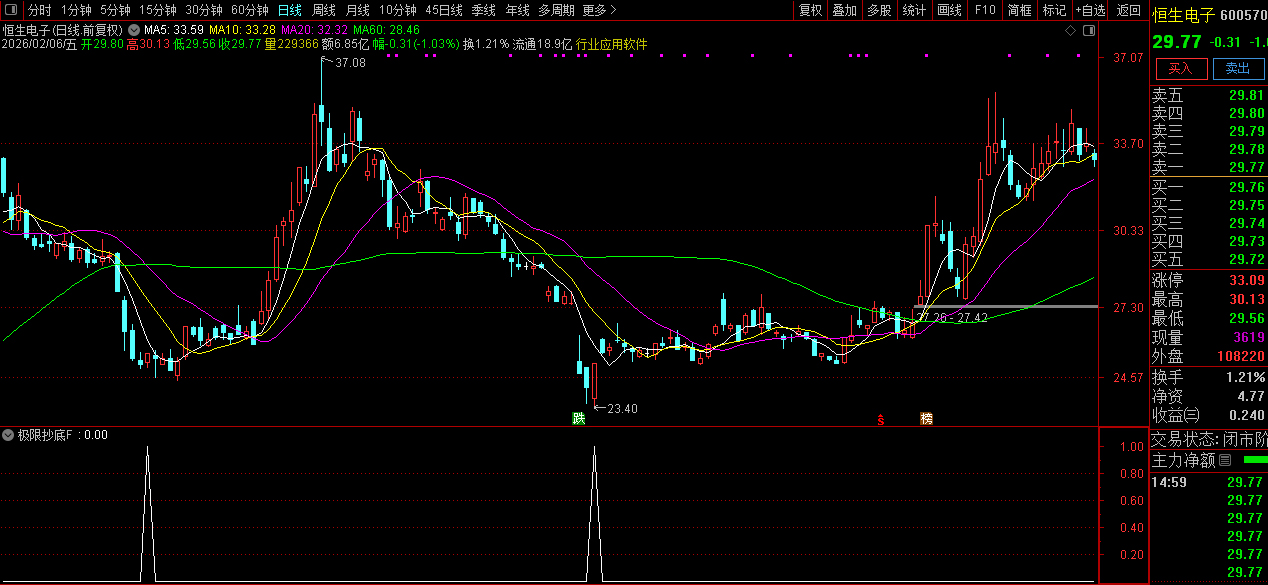Click the 23.40 low price label

click(622, 408)
